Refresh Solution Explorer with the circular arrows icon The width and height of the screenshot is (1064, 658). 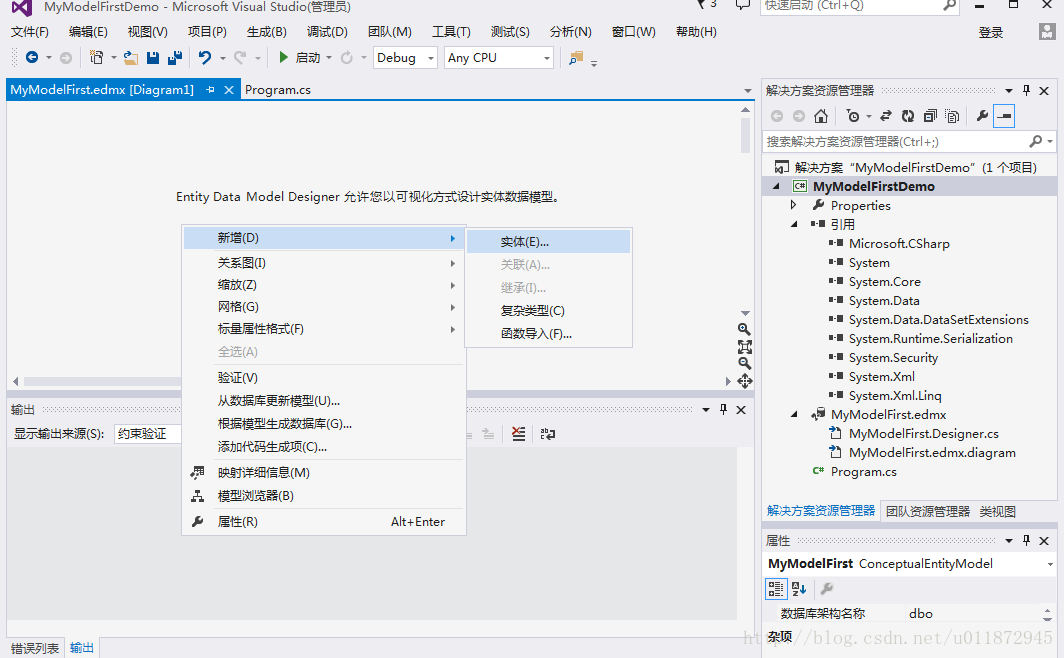point(908,116)
